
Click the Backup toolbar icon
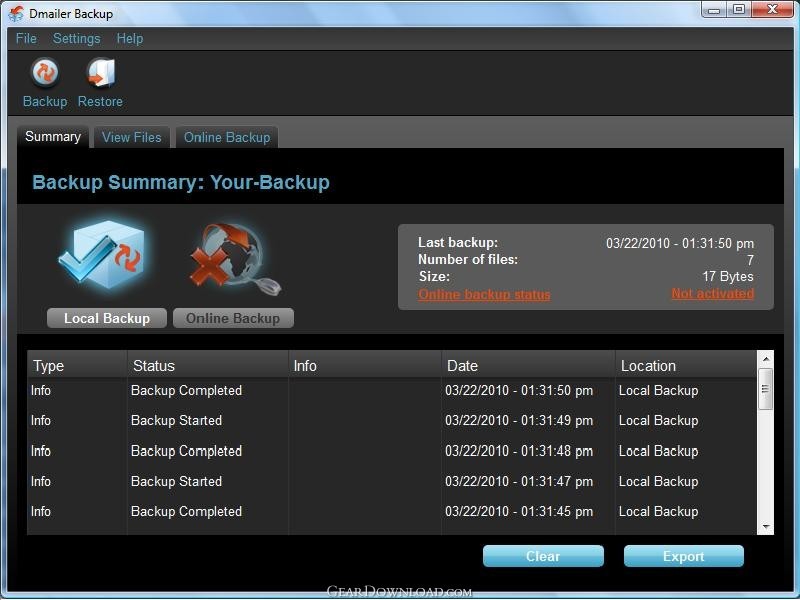coord(44,75)
